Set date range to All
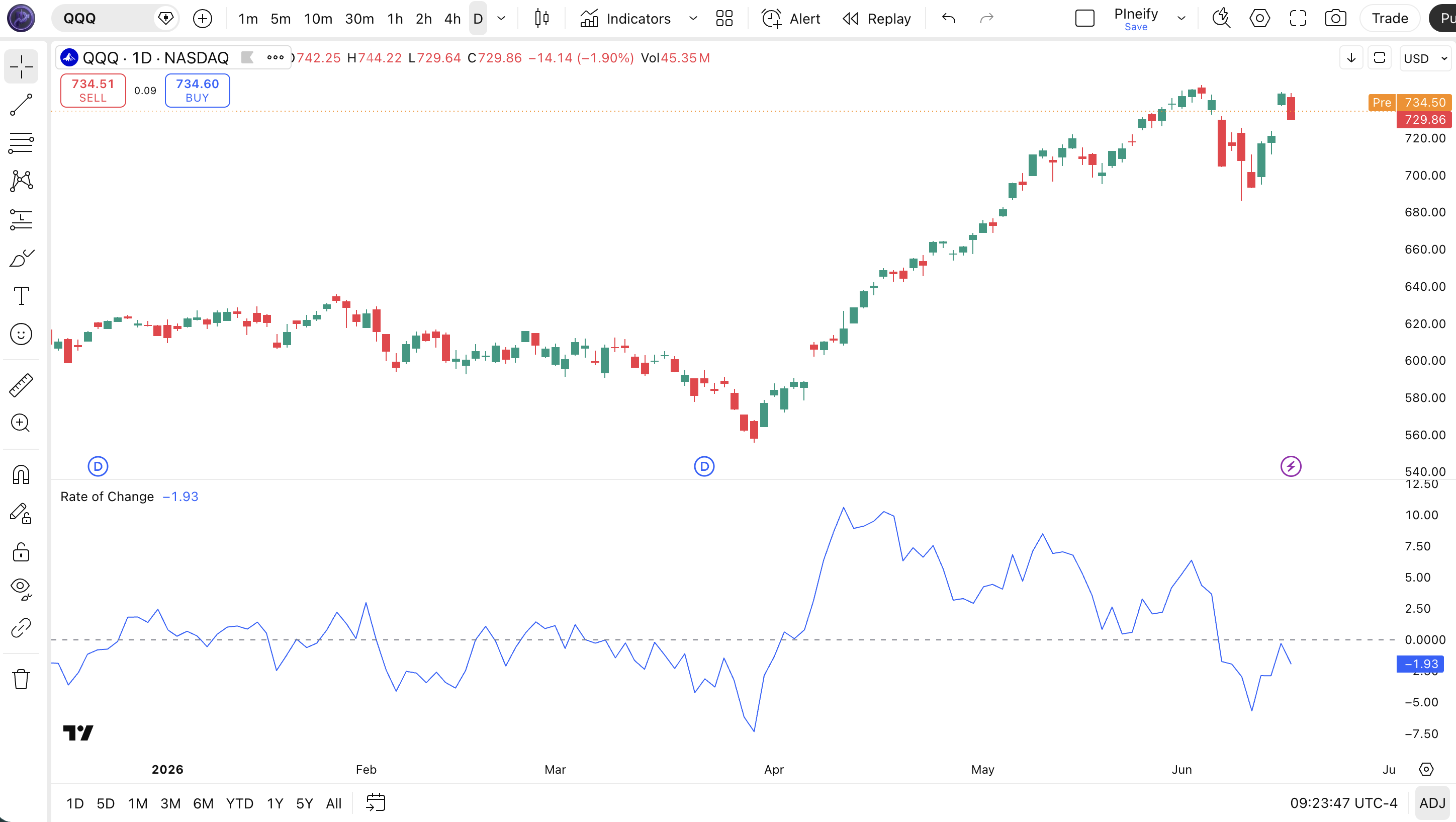The image size is (1456, 822). click(x=333, y=803)
